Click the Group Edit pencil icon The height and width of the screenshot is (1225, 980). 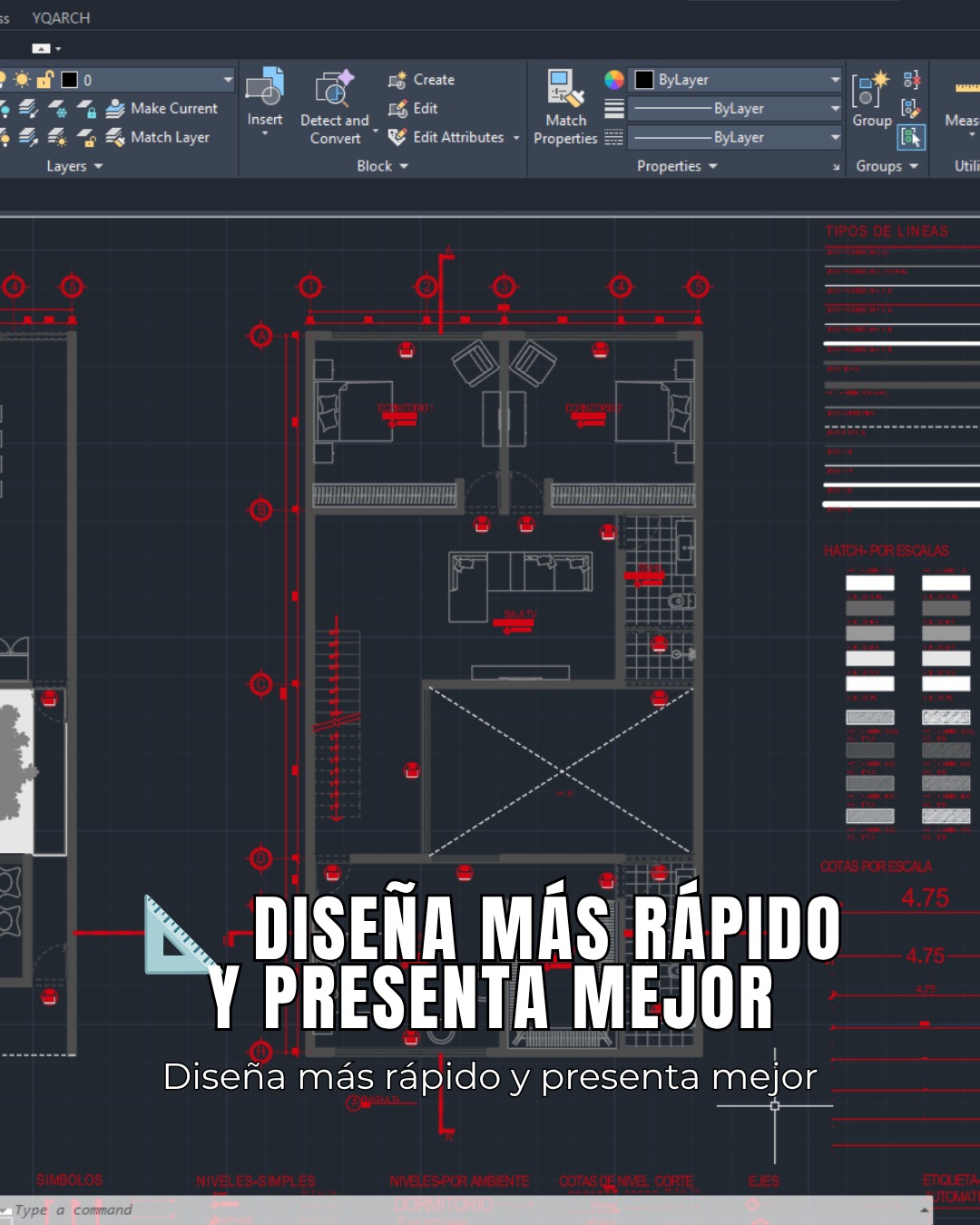pos(911,109)
